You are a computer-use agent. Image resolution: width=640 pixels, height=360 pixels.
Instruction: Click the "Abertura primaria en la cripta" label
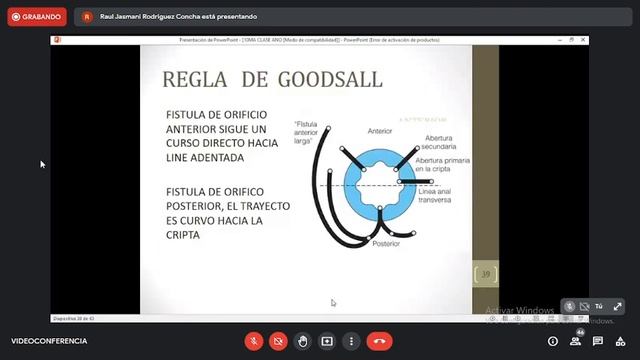pyautogui.click(x=442, y=164)
